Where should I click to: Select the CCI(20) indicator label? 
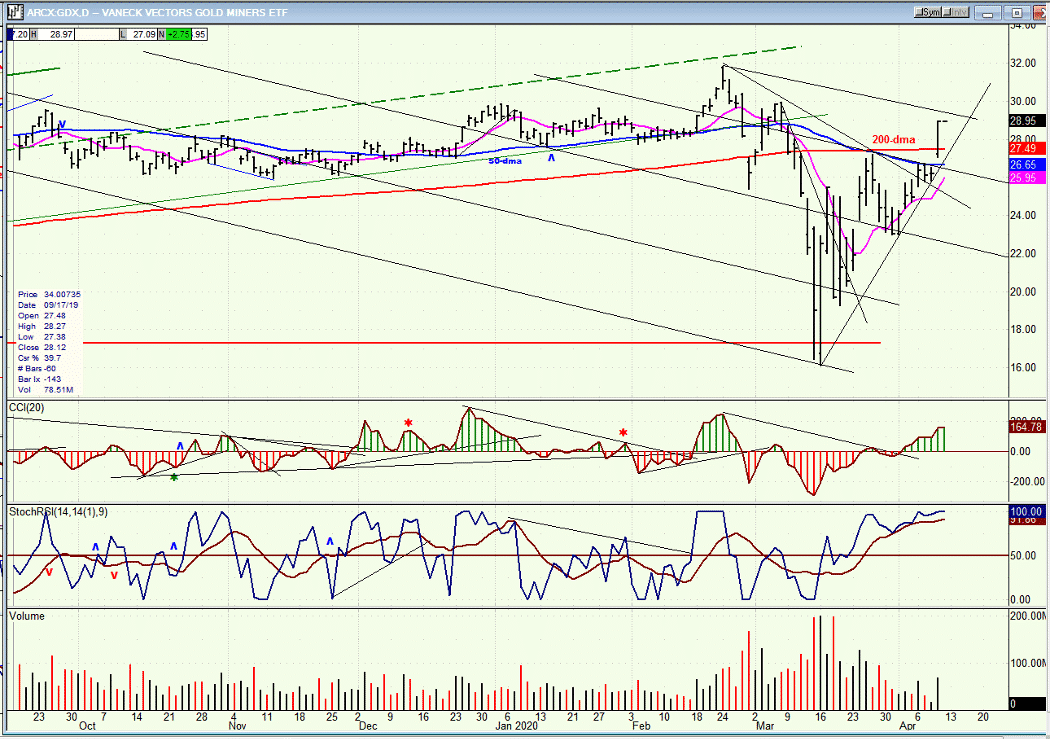(x=26, y=407)
